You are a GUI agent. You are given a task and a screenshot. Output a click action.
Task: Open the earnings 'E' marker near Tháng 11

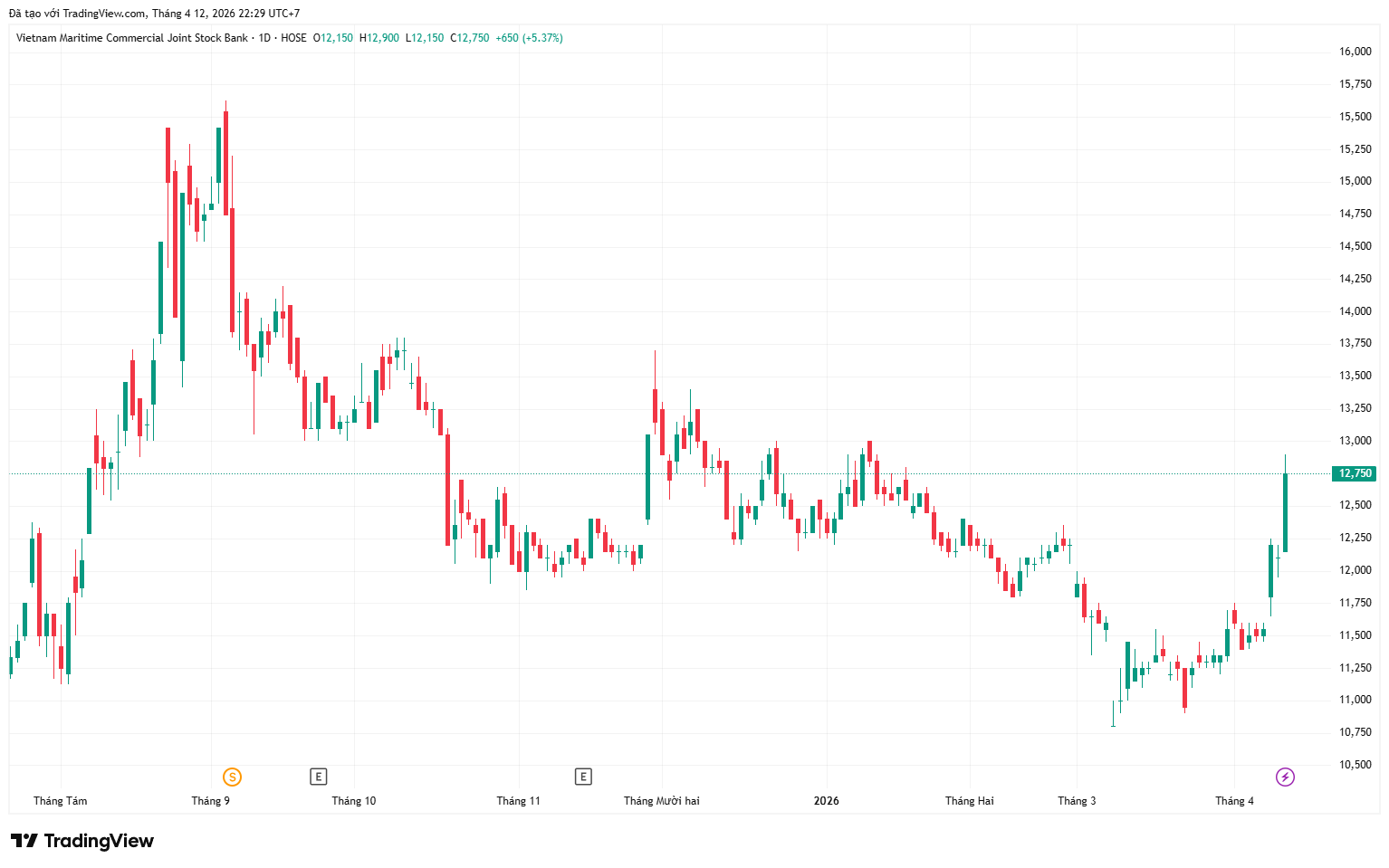tap(583, 777)
